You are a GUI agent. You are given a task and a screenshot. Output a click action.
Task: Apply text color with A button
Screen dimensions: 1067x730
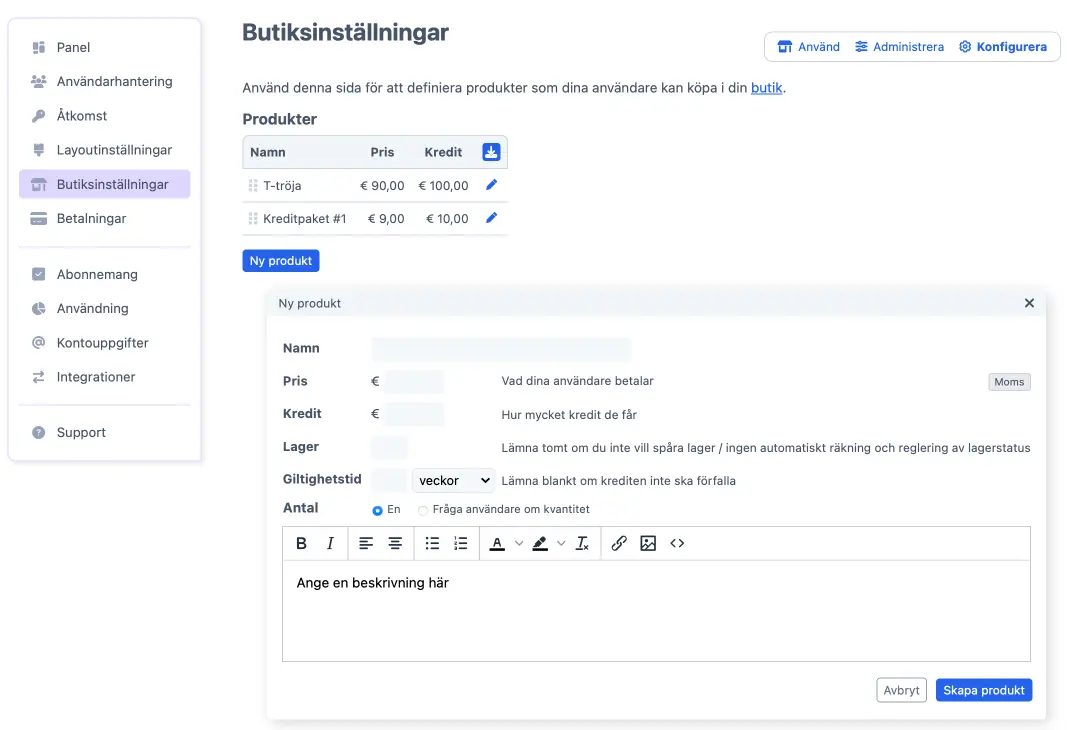[x=497, y=543]
